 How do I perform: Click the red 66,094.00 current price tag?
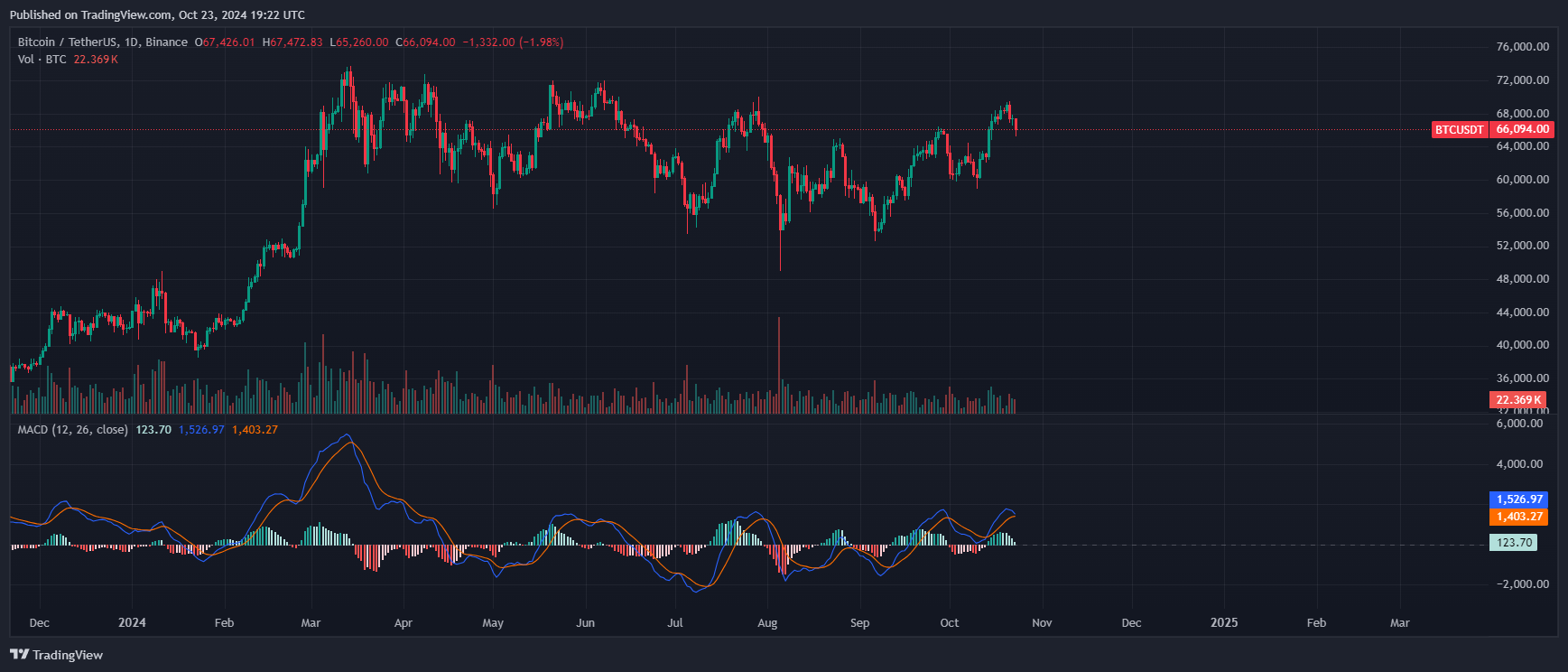tap(1522, 130)
